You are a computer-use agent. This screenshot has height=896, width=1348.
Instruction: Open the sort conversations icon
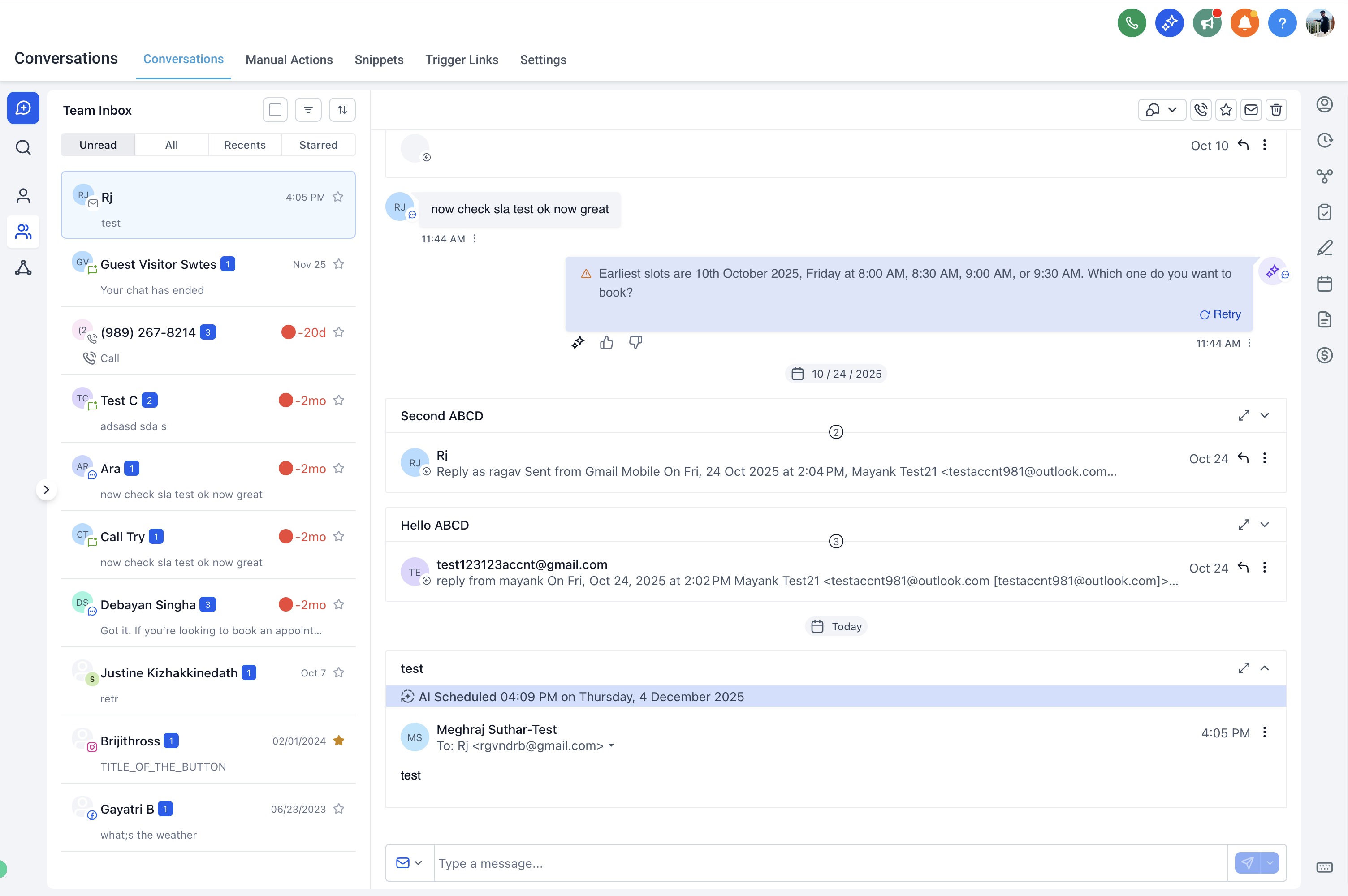(x=342, y=110)
